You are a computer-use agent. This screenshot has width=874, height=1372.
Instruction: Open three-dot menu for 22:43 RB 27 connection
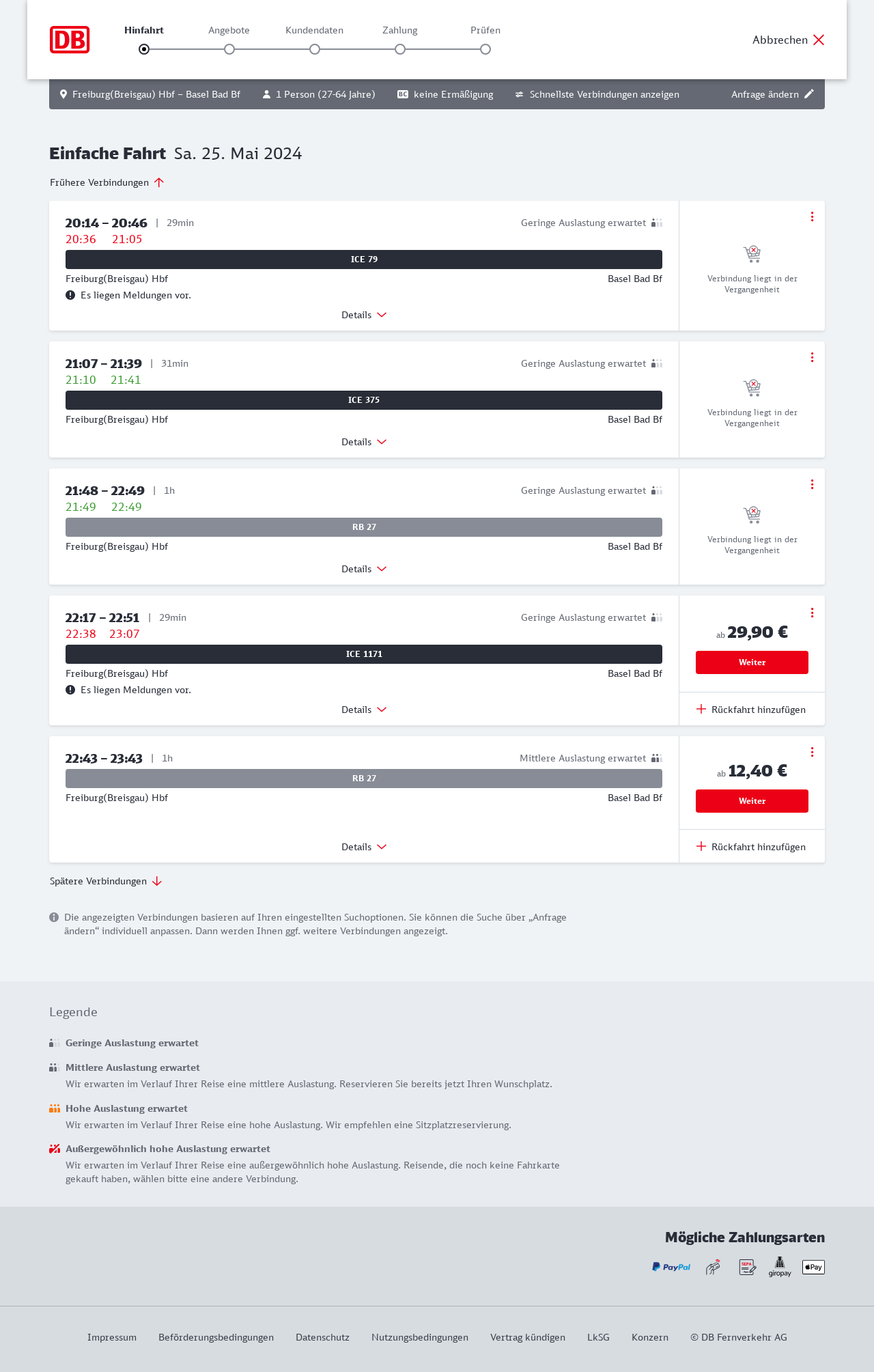812,752
